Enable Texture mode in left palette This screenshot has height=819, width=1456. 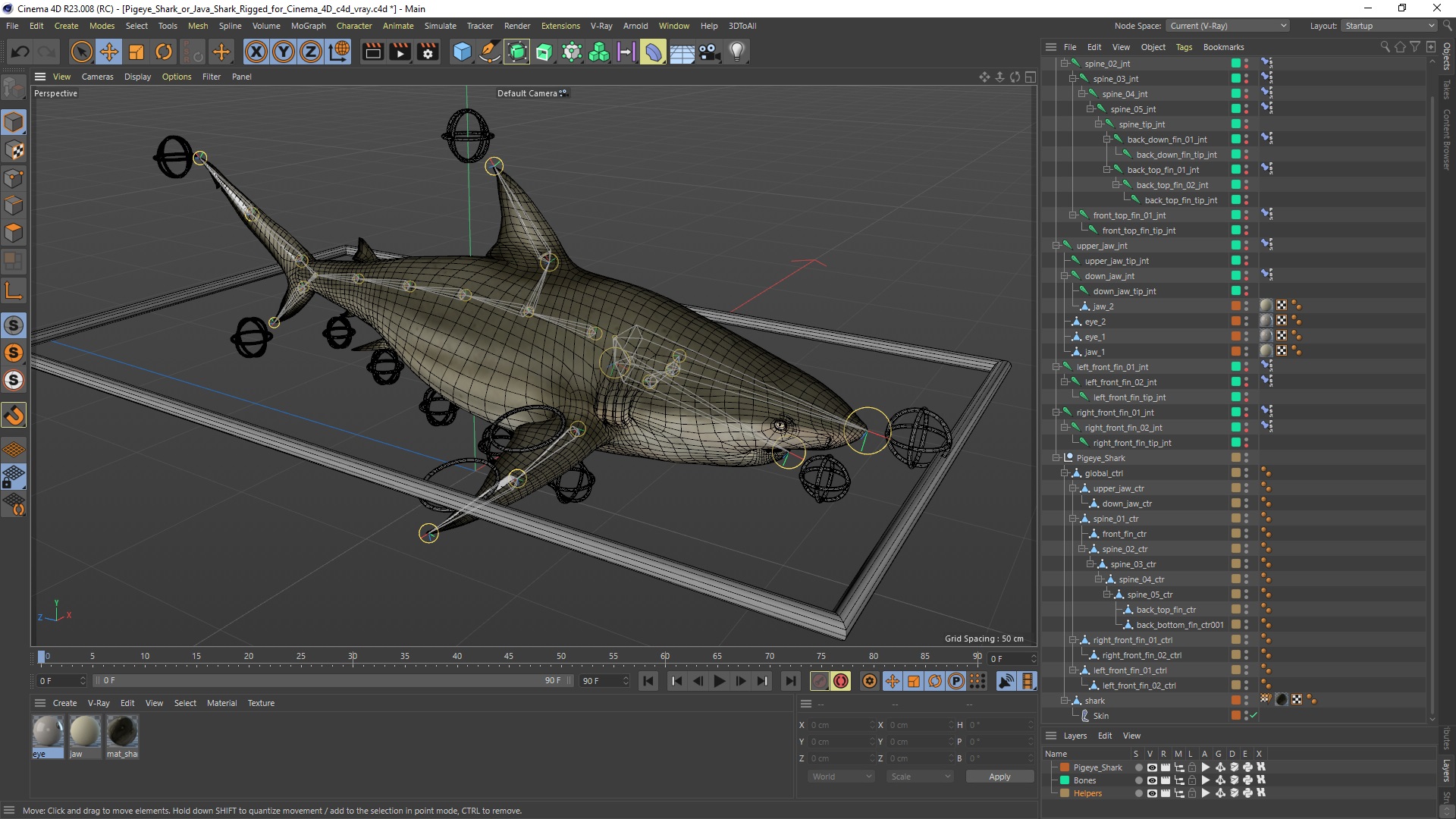tap(14, 150)
